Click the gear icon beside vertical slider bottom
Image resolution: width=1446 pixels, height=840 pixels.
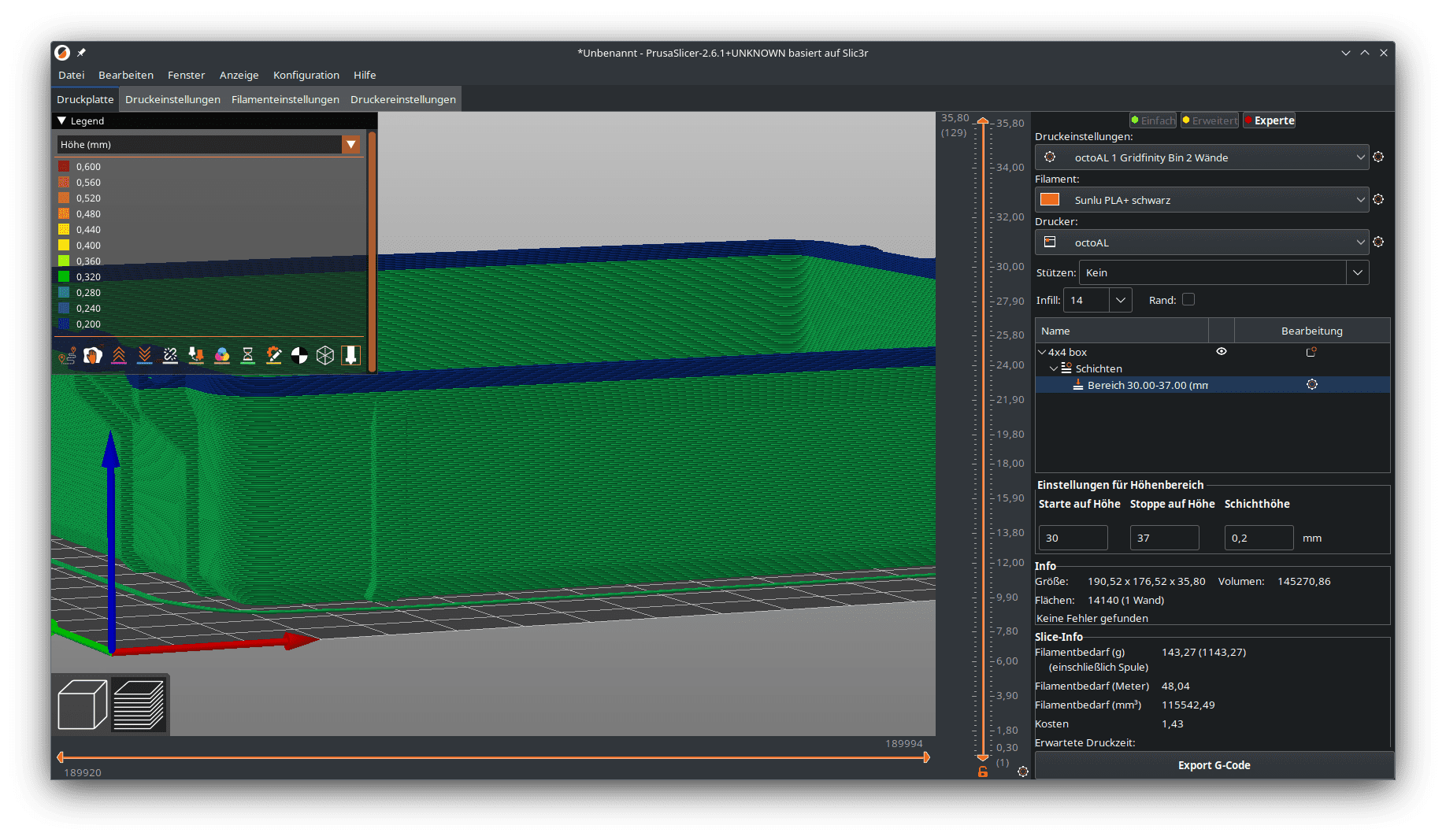tap(1023, 772)
